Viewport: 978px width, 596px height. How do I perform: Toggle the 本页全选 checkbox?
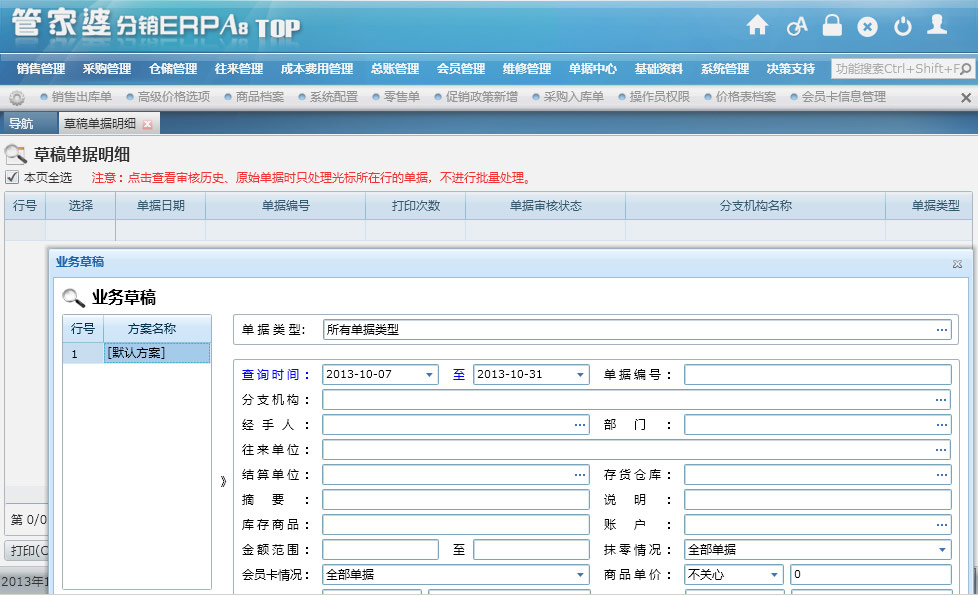coord(12,177)
